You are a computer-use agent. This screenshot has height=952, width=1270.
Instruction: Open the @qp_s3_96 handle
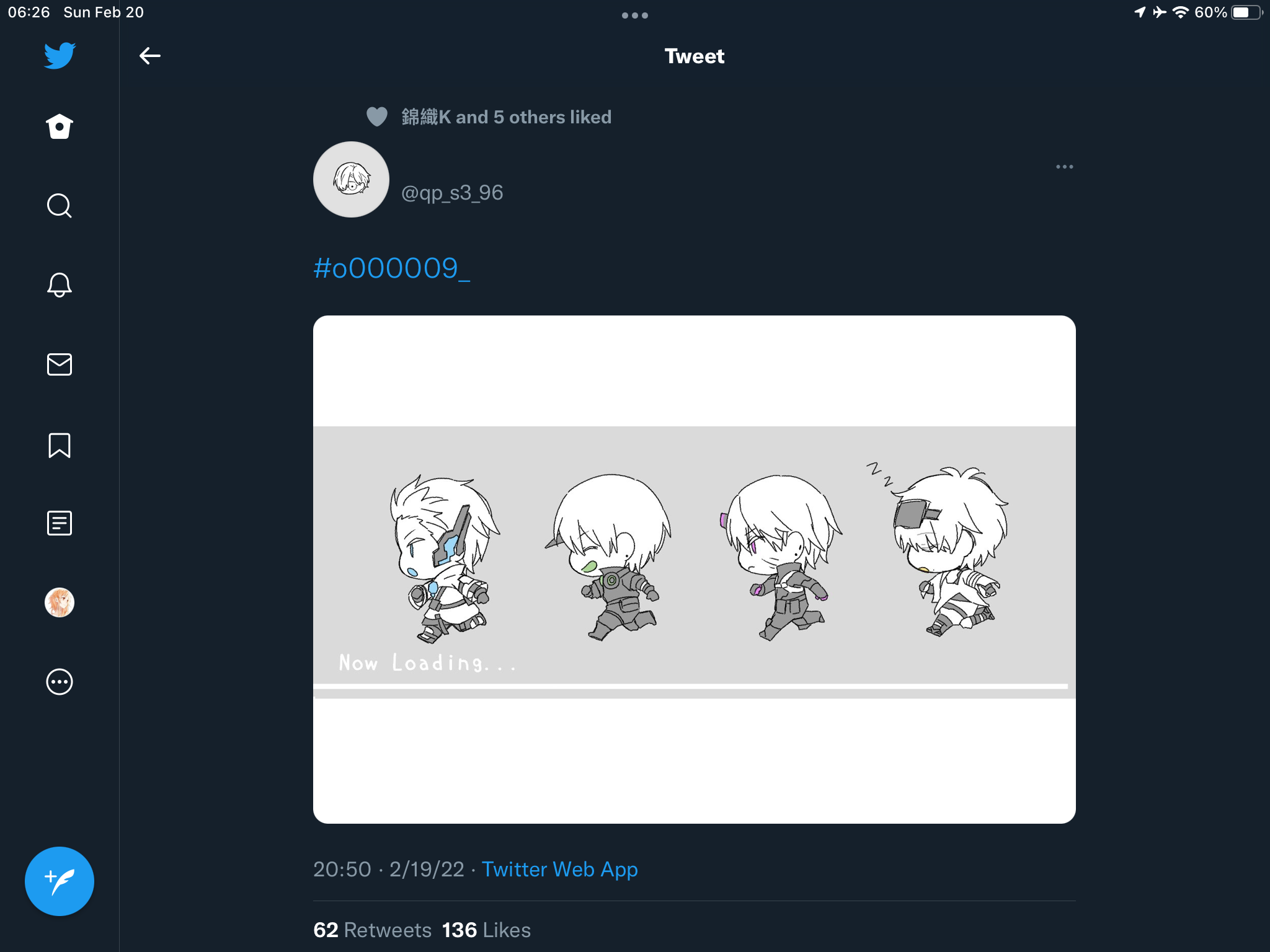(x=452, y=193)
